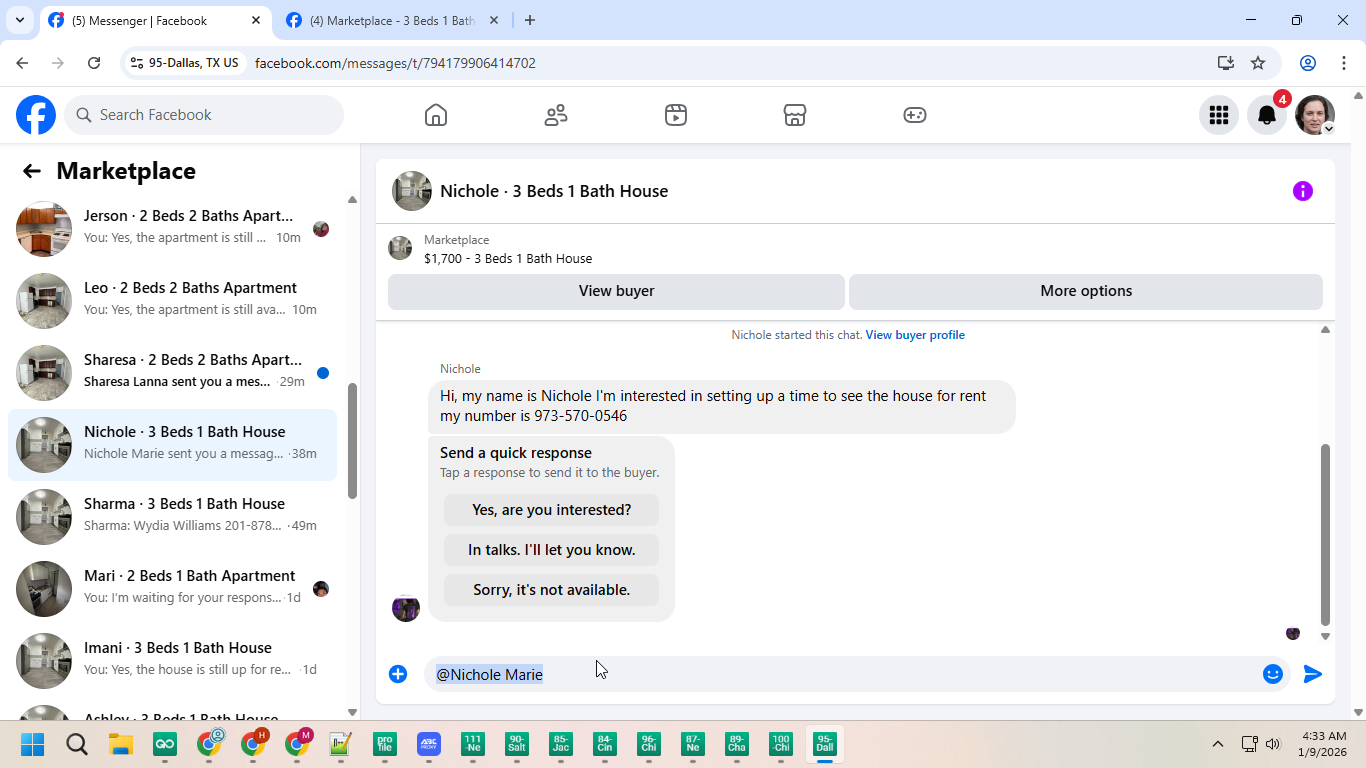Select Nichole's 3 Beds 1 Bath House chat

[173, 445]
